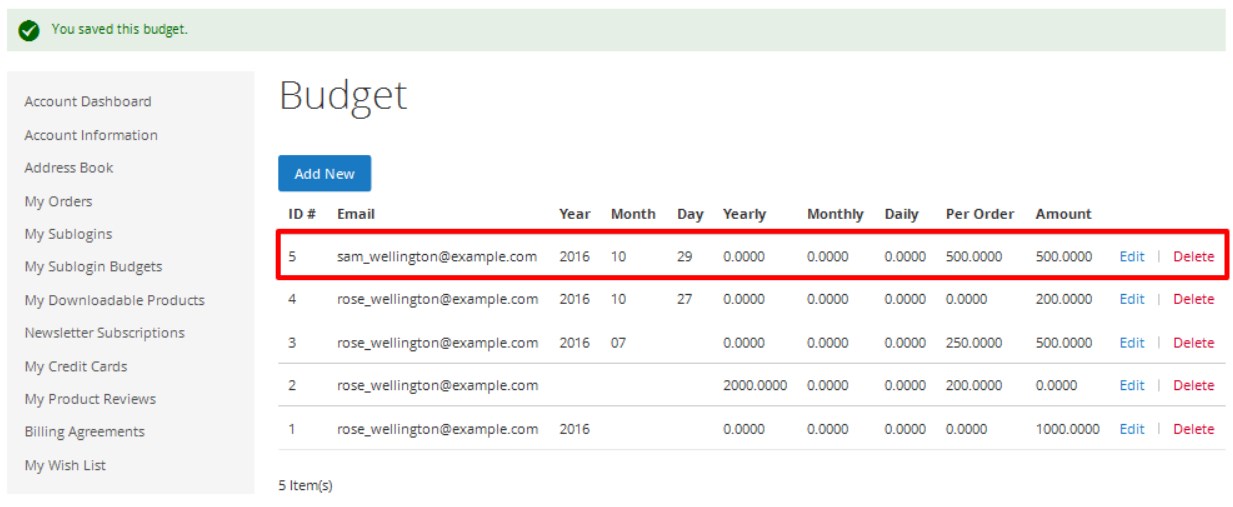The image size is (1233, 507).
Task: Delete budget with ID 3
Action: 1193,342
